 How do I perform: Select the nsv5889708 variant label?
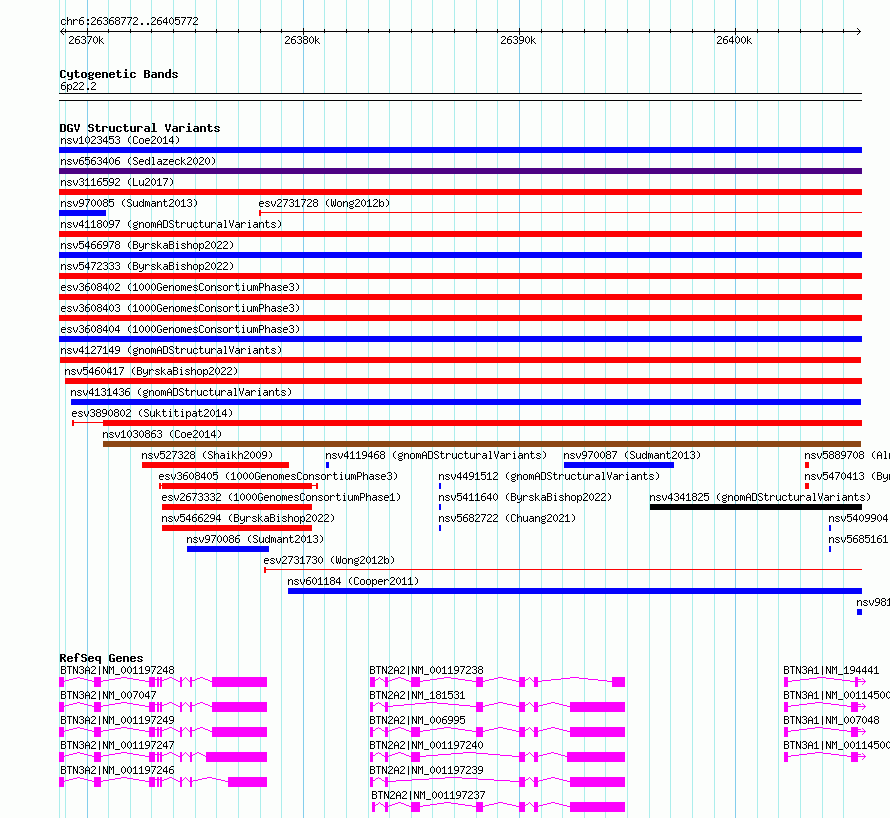[847, 455]
